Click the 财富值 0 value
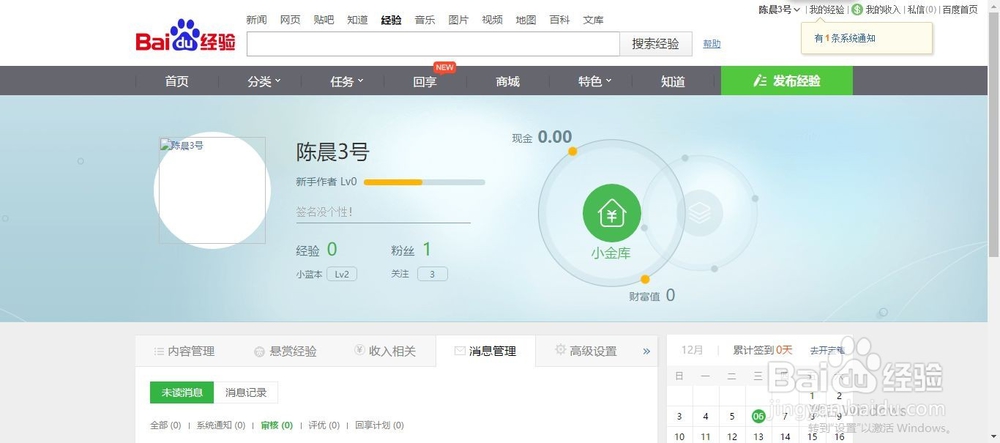The height and width of the screenshot is (443, 1000). click(670, 295)
